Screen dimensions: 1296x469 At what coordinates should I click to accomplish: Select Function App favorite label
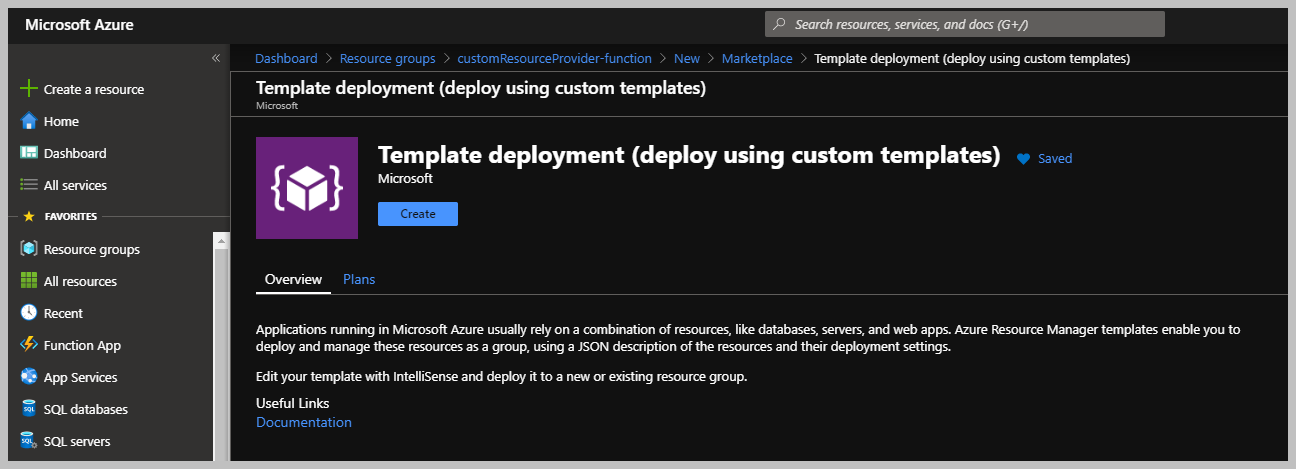click(x=82, y=345)
